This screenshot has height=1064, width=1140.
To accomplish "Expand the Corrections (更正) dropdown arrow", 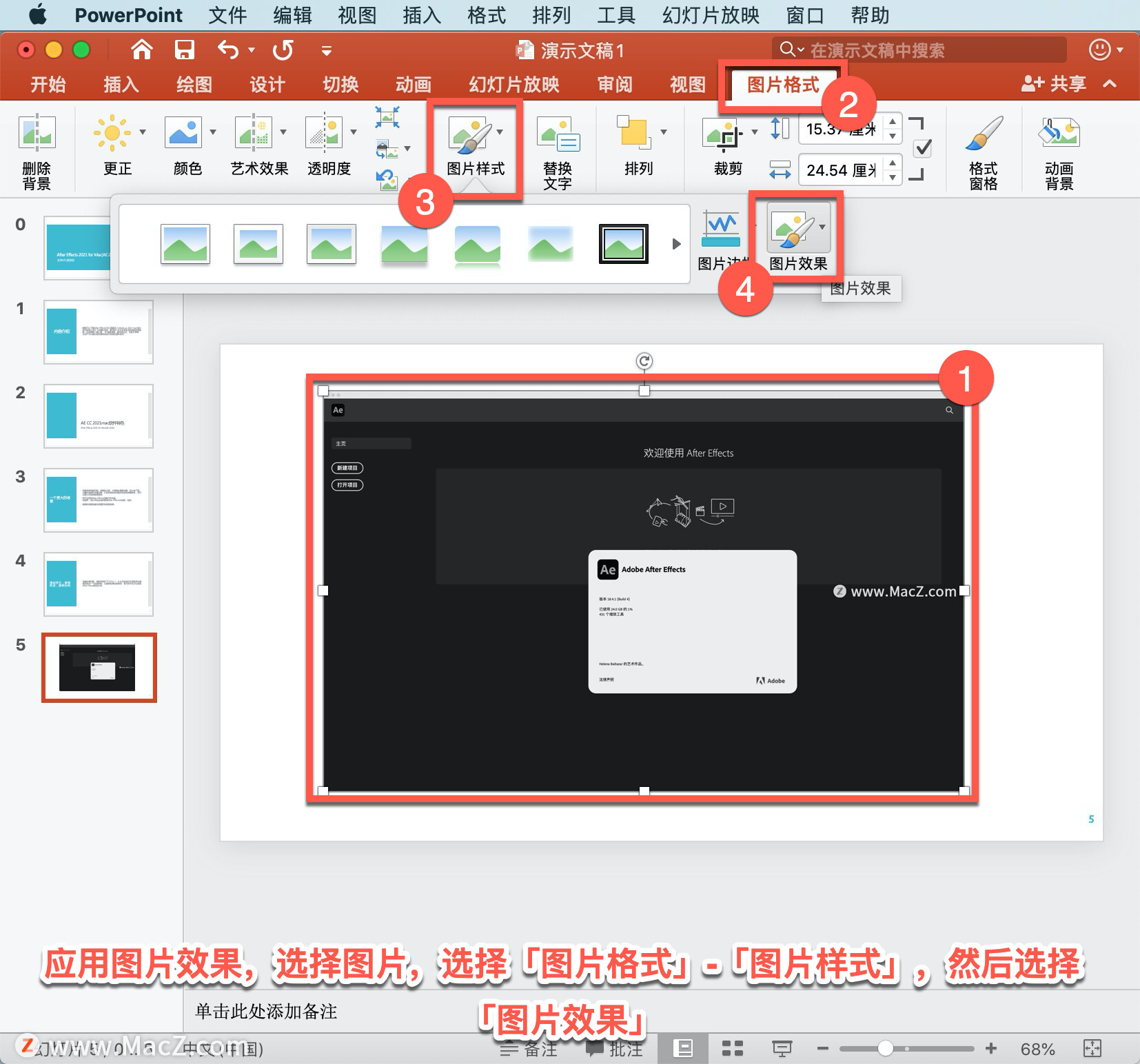I will click(x=143, y=132).
